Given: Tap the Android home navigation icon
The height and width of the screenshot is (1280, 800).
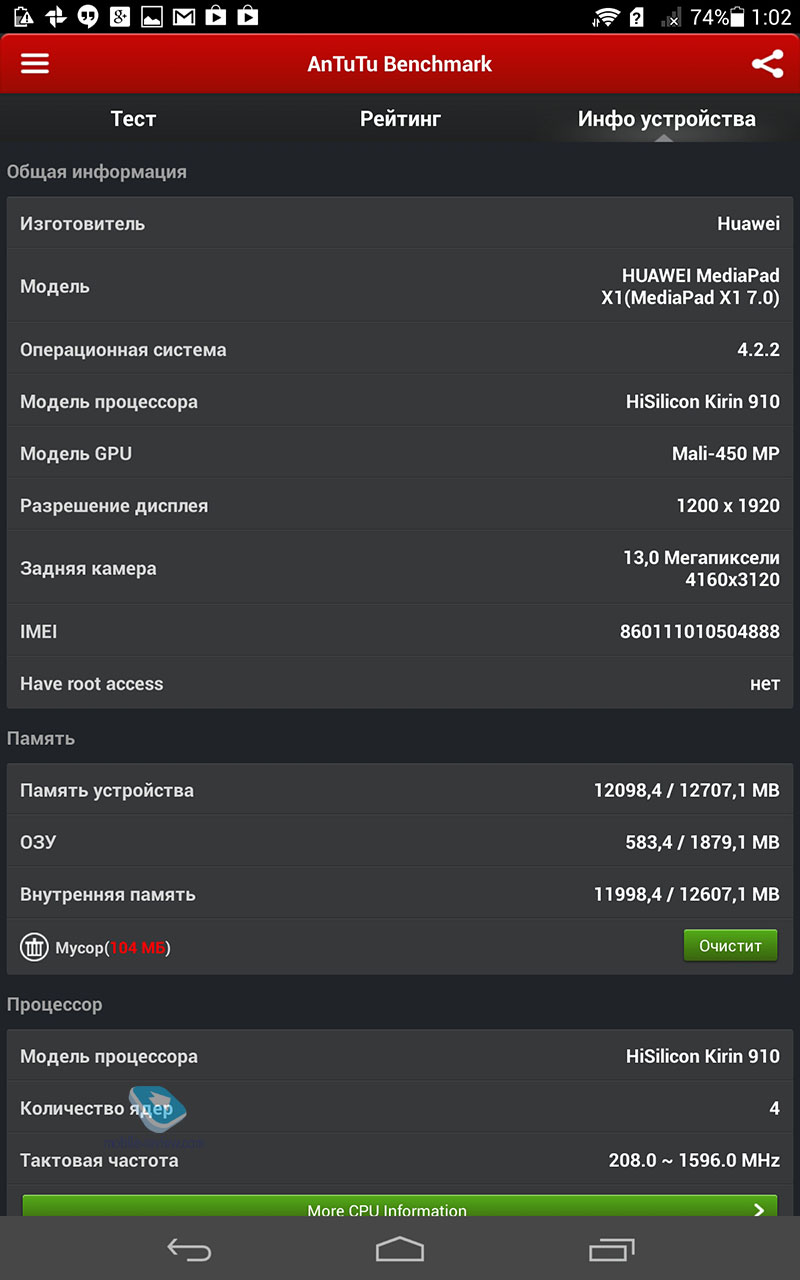Looking at the screenshot, I should (x=400, y=1249).
